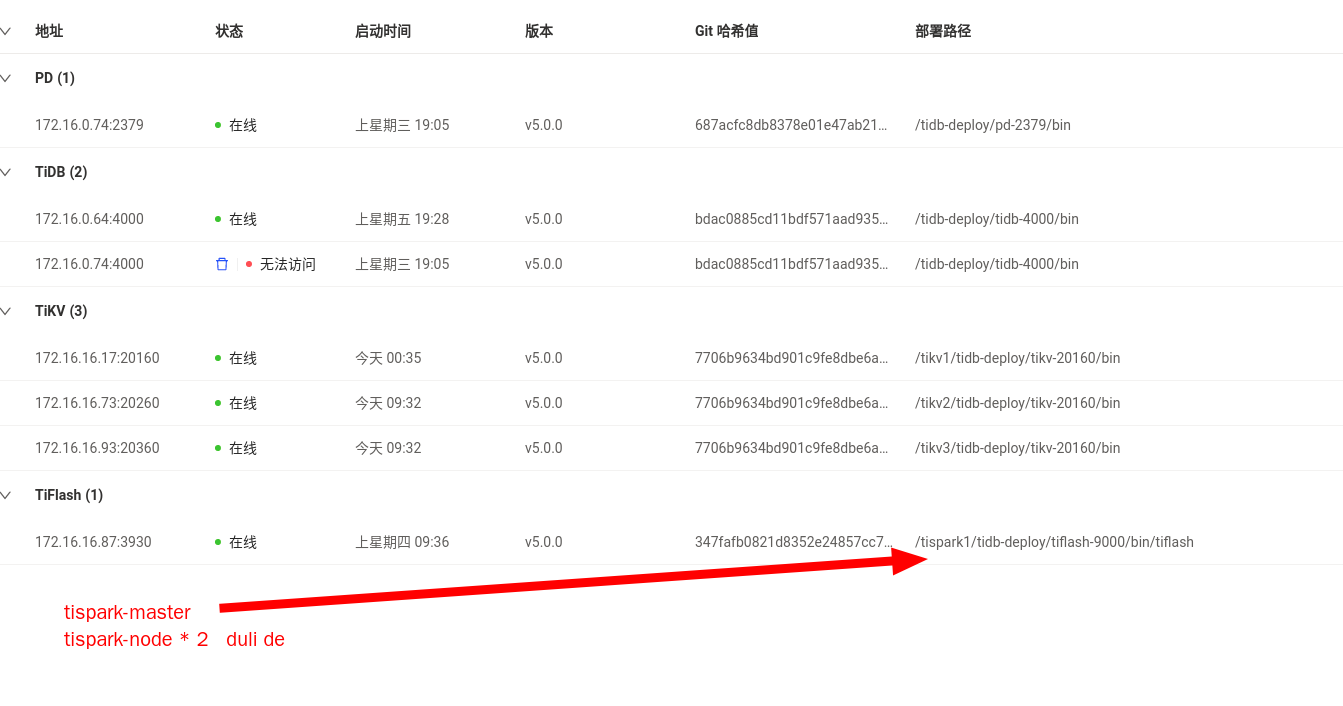The height and width of the screenshot is (706, 1343).
Task: Click start time 上星期四 09:36
Action: 402,542
